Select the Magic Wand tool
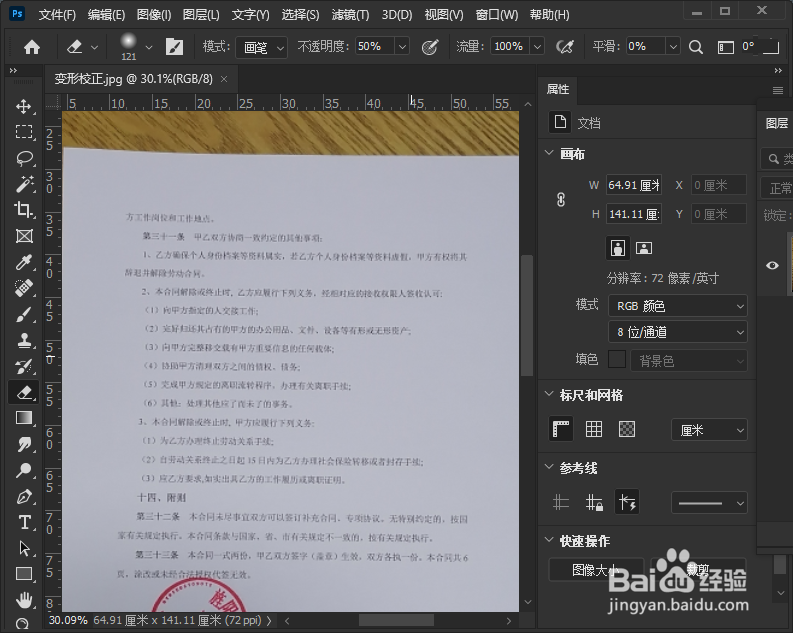 pos(23,185)
